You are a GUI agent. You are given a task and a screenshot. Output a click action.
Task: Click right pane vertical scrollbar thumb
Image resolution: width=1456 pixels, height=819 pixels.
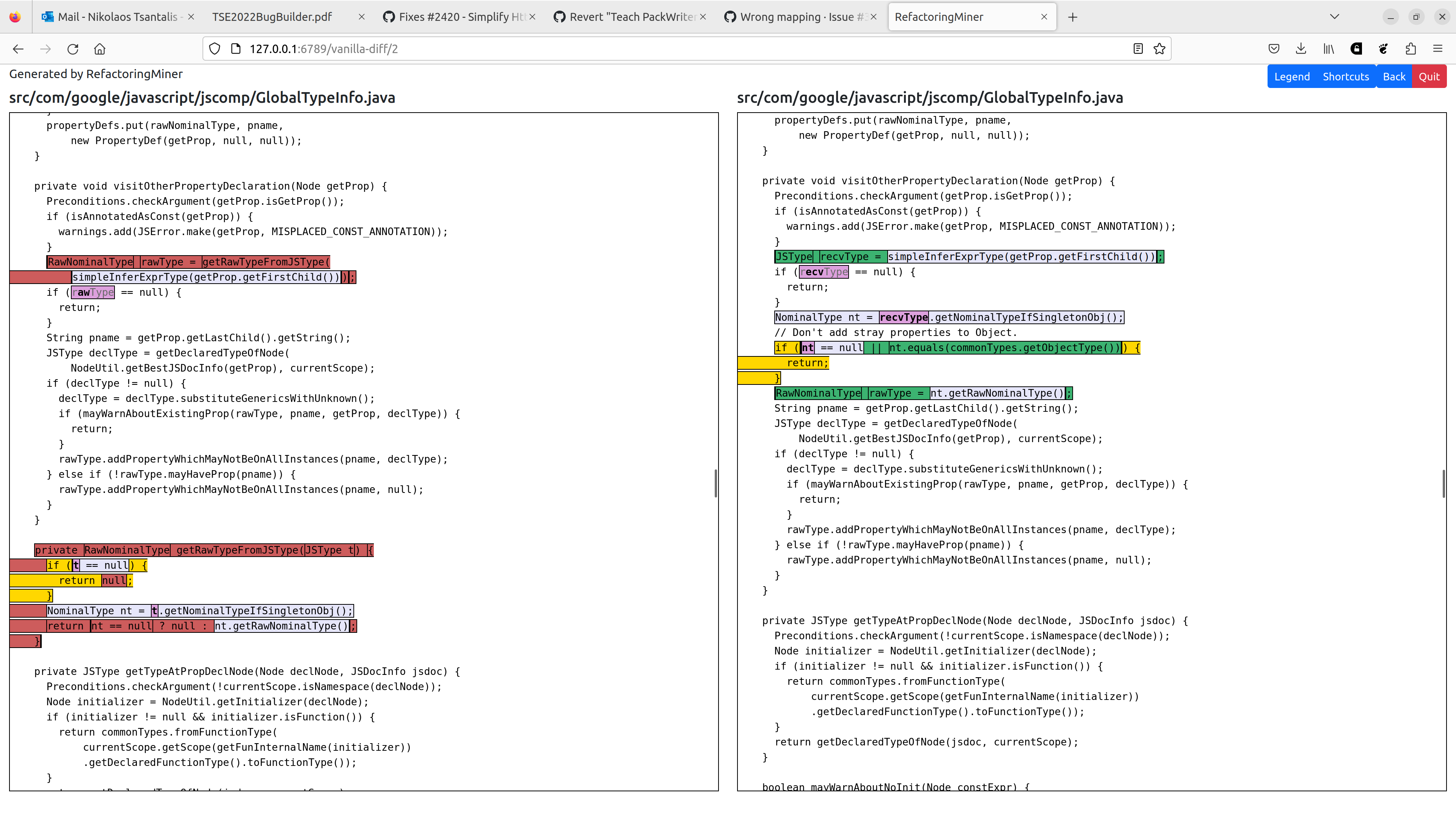[x=1443, y=483]
